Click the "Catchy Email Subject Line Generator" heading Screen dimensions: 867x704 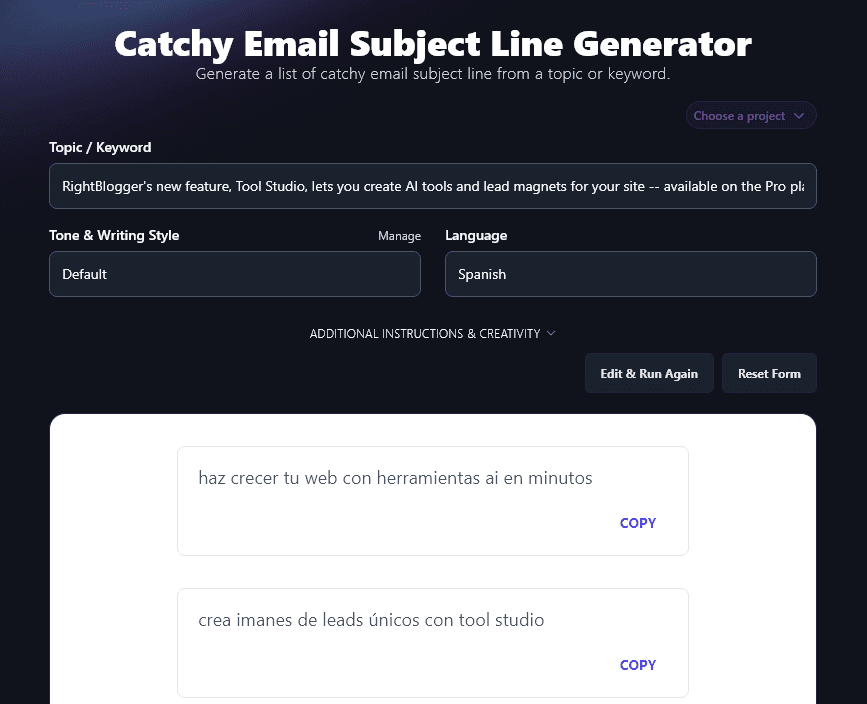pyautogui.click(x=433, y=44)
